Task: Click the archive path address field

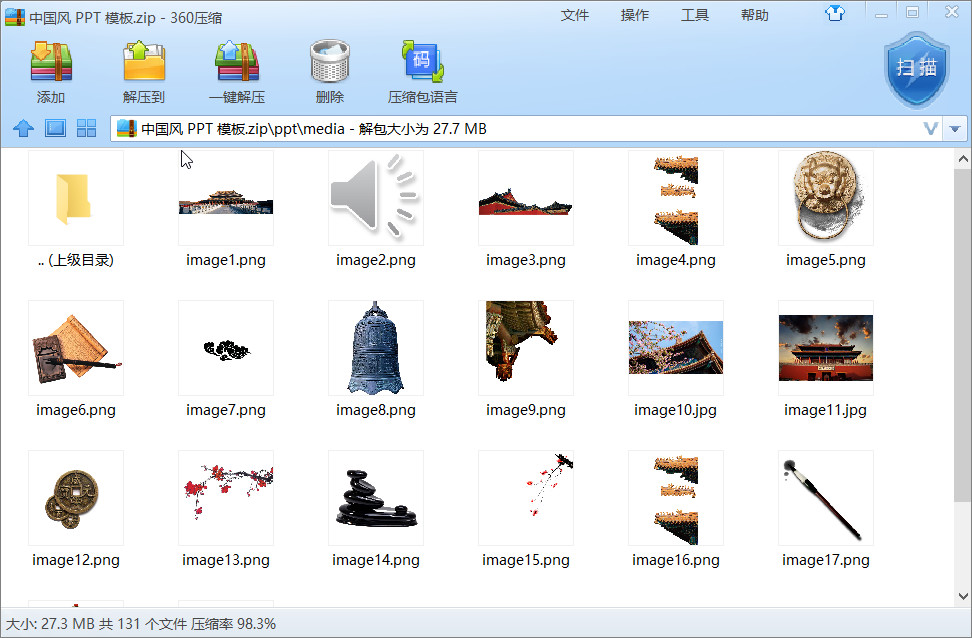Action: click(527, 129)
